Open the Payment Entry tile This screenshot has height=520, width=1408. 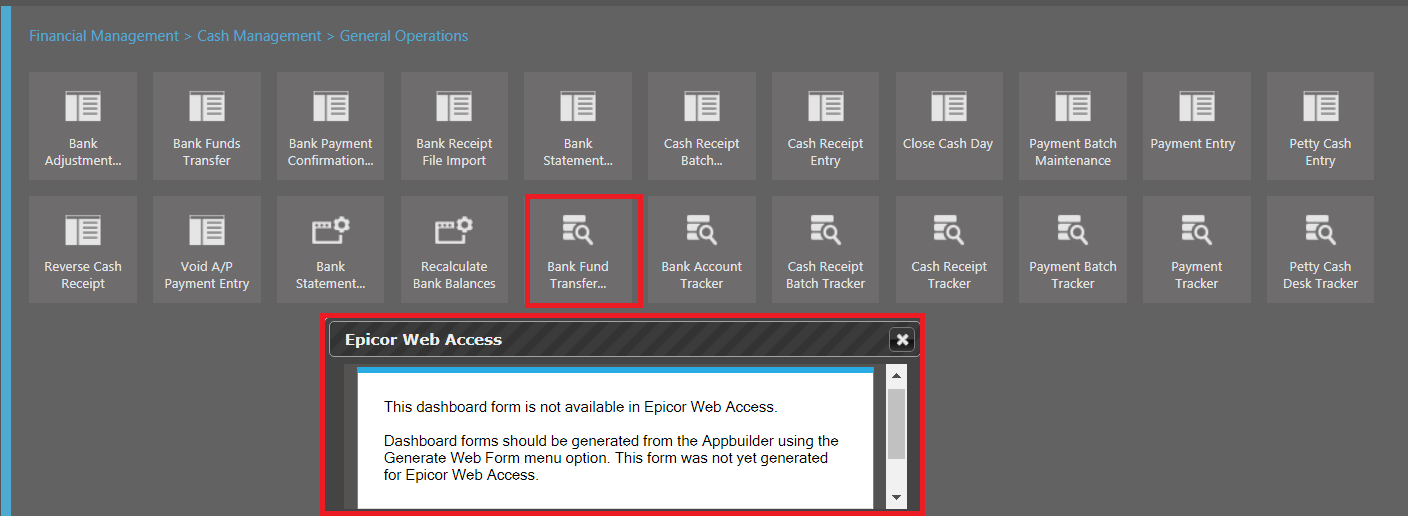[1197, 126]
